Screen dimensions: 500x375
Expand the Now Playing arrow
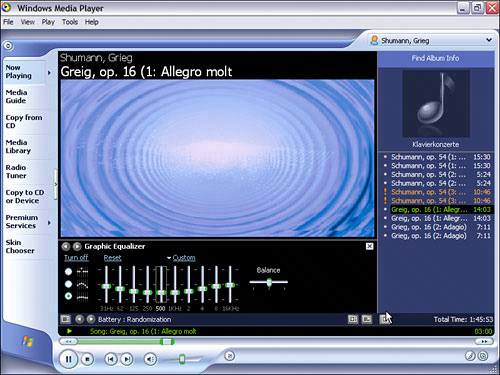click(49, 72)
